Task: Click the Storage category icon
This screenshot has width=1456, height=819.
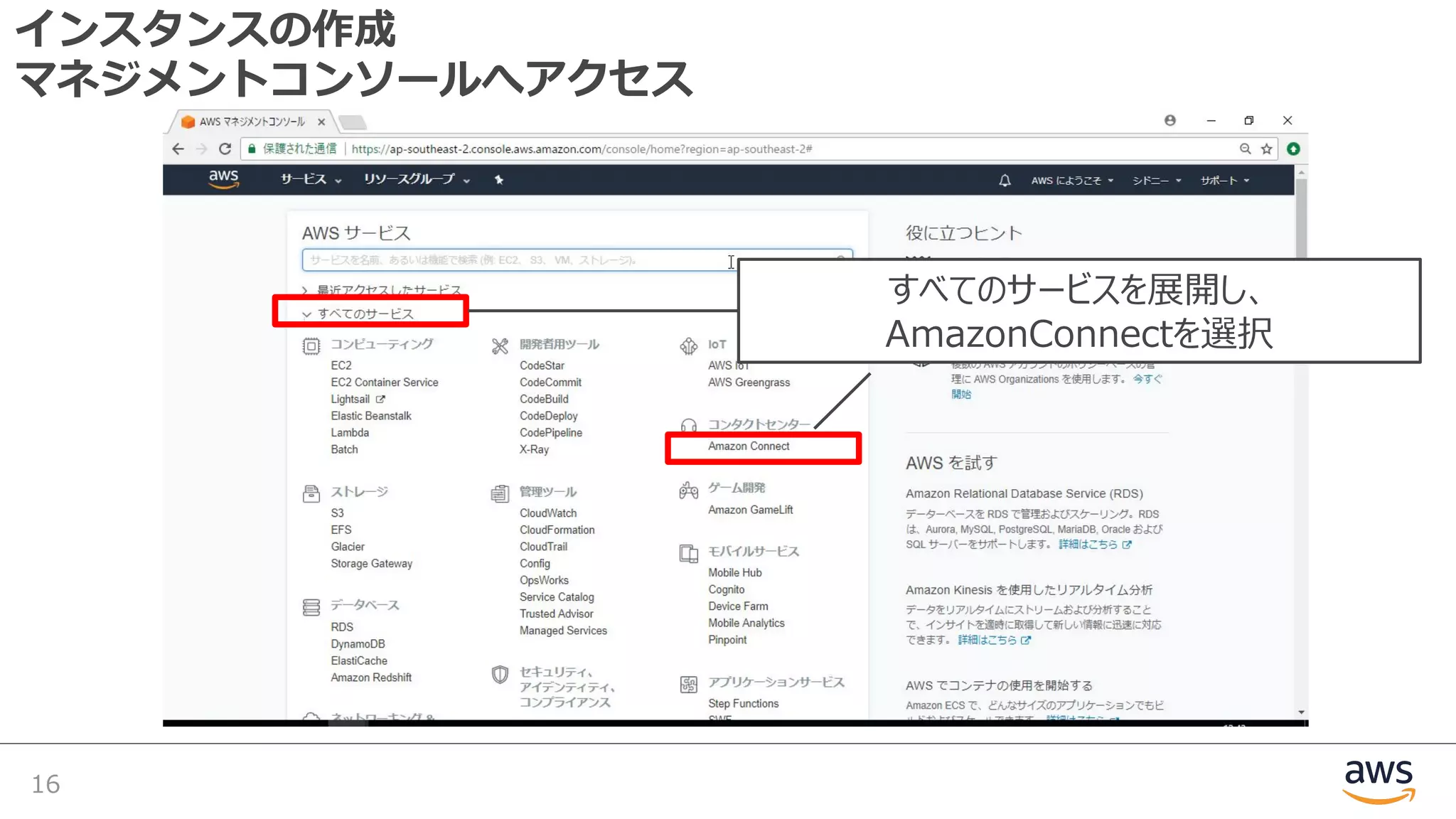Action: [x=311, y=493]
